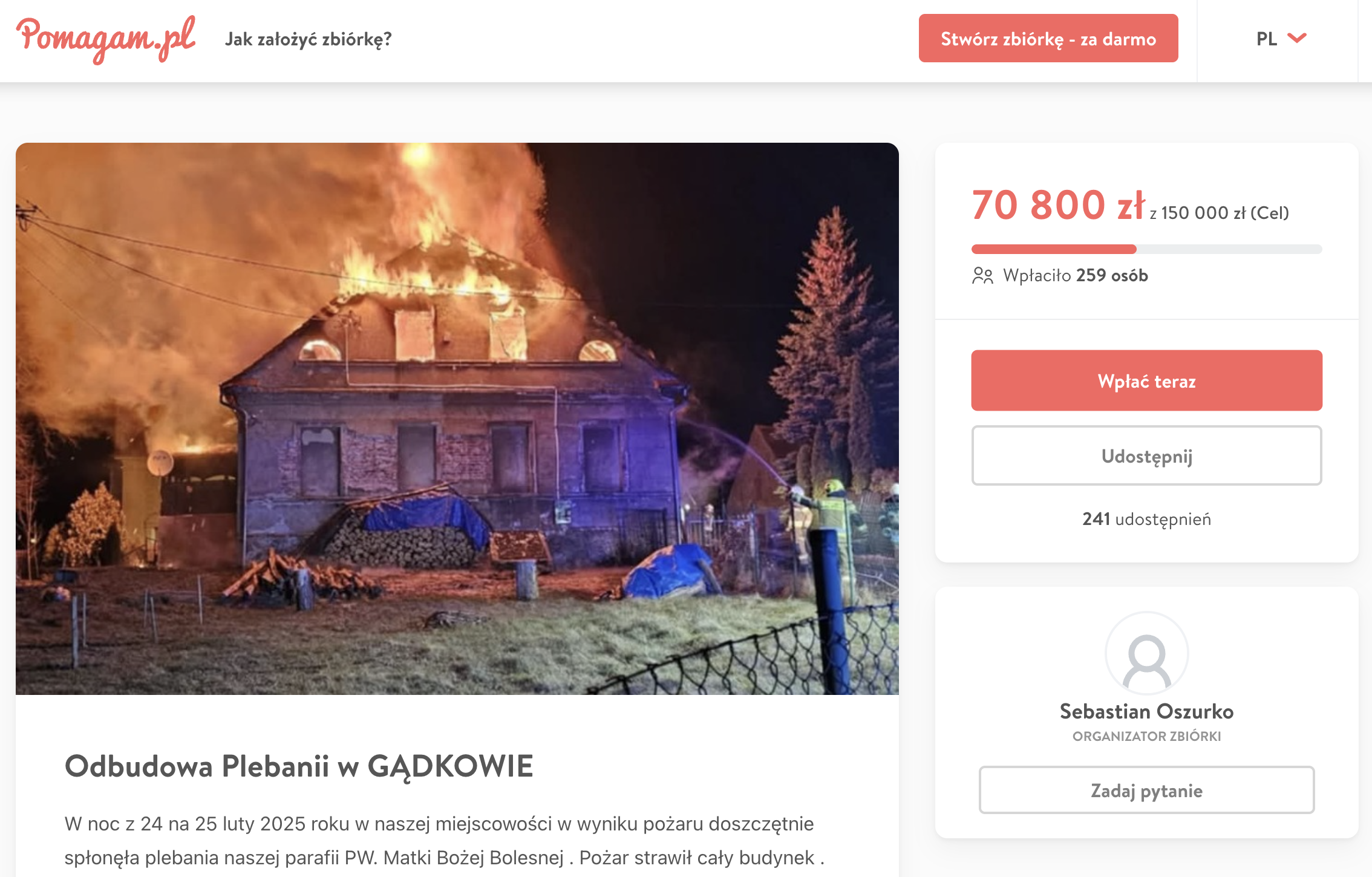Click the Udostępnij share button
The image size is (1372, 877).
(x=1146, y=455)
